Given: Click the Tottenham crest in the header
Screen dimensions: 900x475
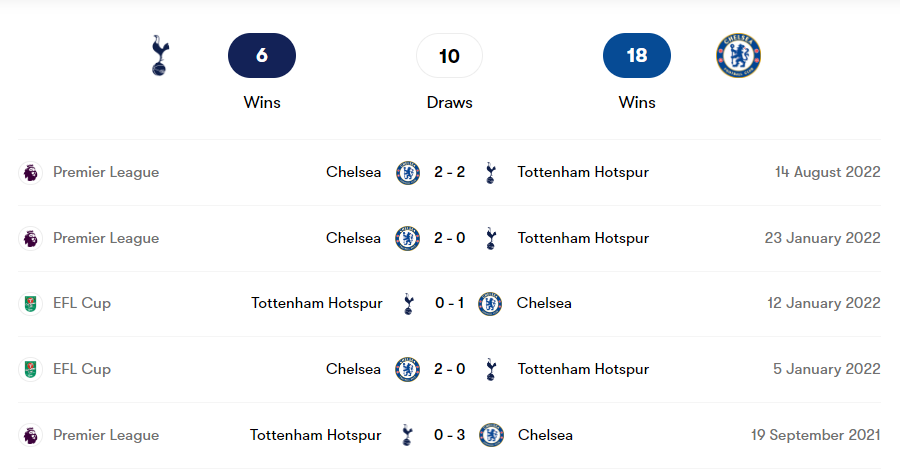Looking at the screenshot, I should [x=158, y=56].
